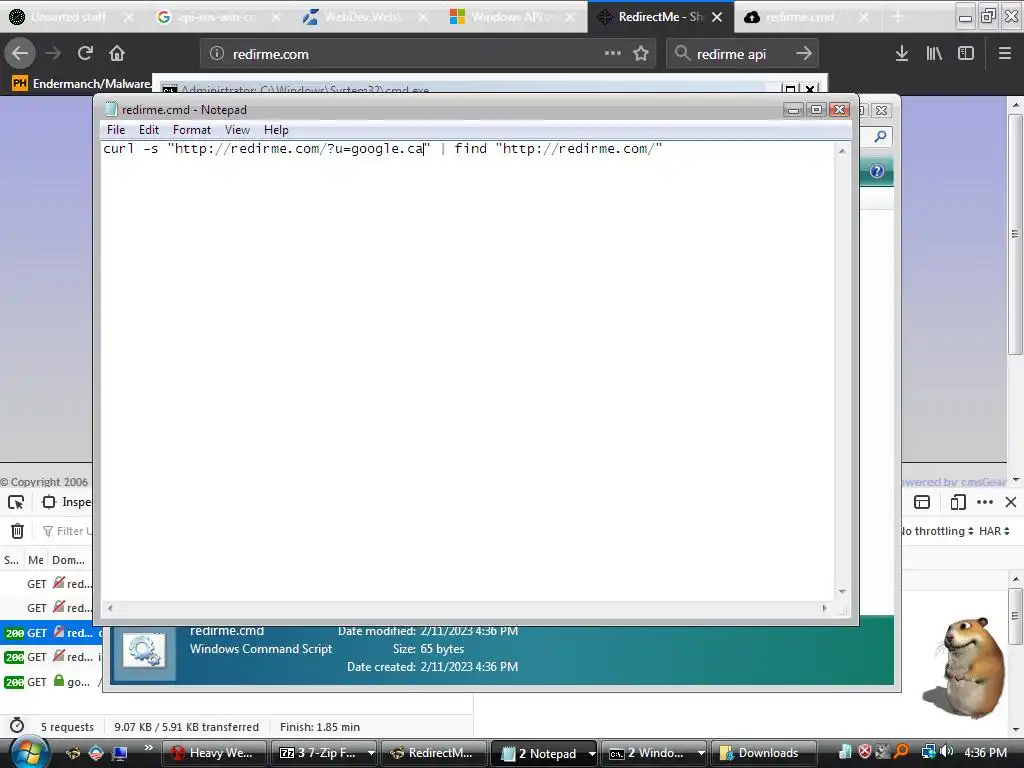The image size is (1024, 768).
Task: Clear network requests with trash icon
Action: [18, 531]
